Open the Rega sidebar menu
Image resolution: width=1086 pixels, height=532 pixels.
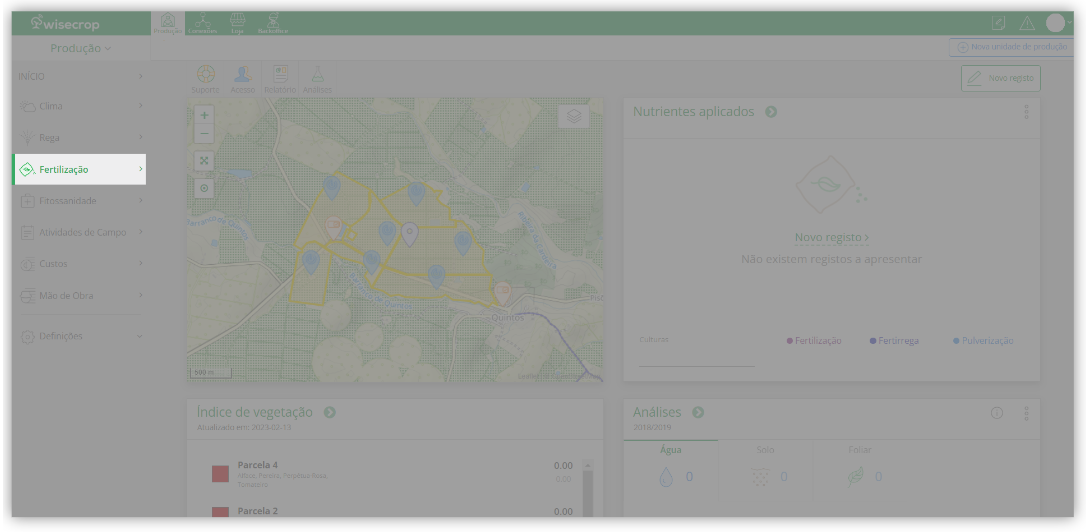coord(80,137)
